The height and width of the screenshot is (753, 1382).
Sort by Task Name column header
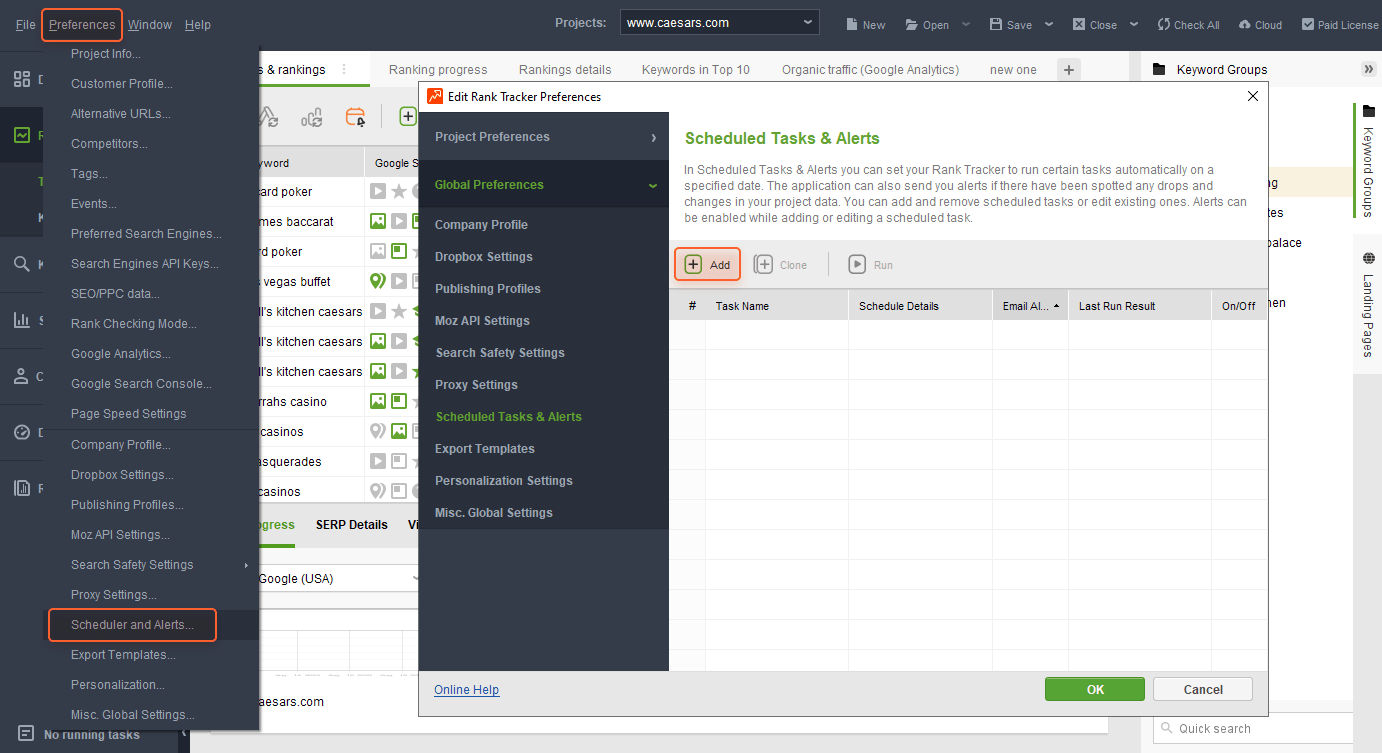[x=777, y=306]
